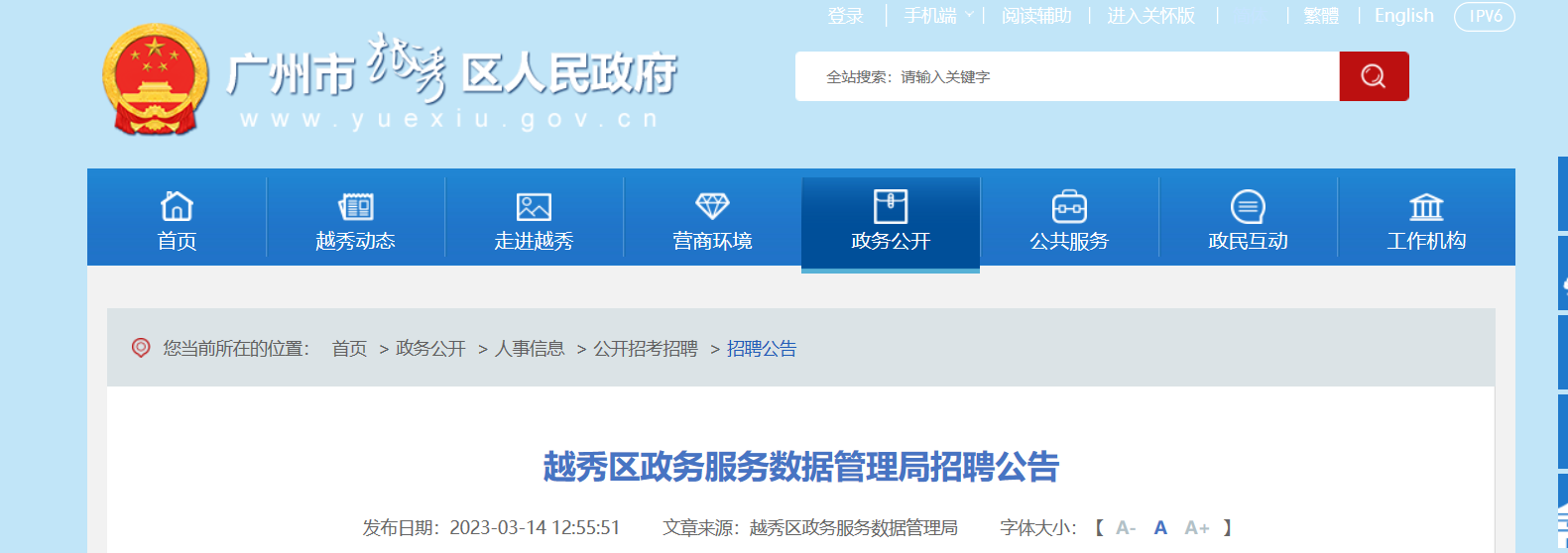Image resolution: width=1568 pixels, height=553 pixels.
Task: Open 阅读辅助 reading assistance
Action: [x=1036, y=16]
